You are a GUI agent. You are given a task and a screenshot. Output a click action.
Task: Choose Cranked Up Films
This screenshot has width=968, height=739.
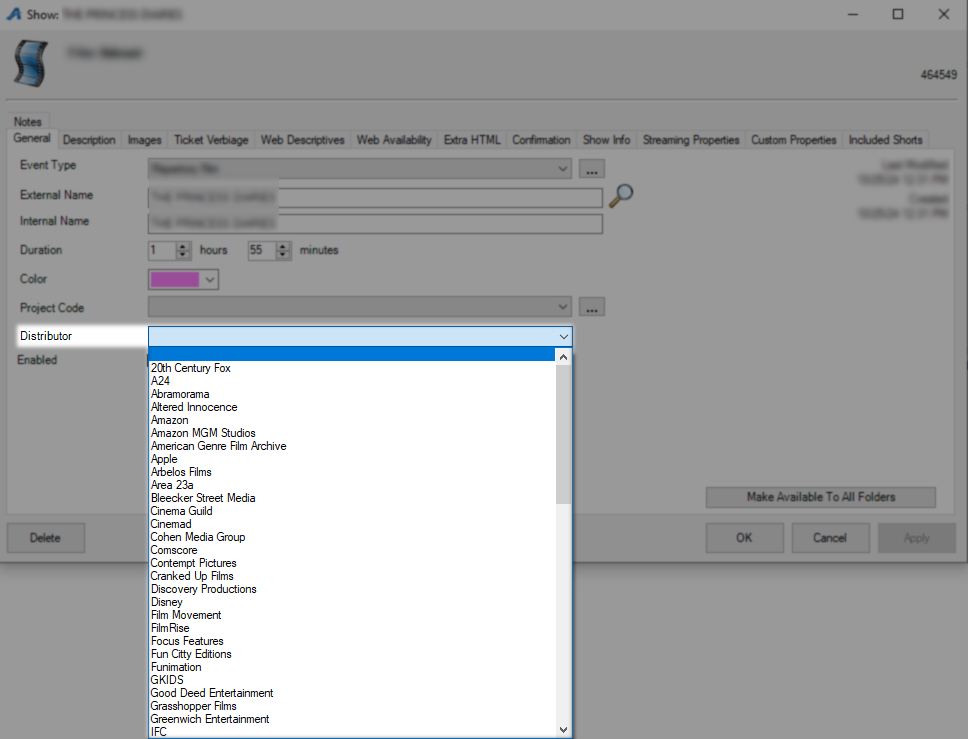[352, 576]
